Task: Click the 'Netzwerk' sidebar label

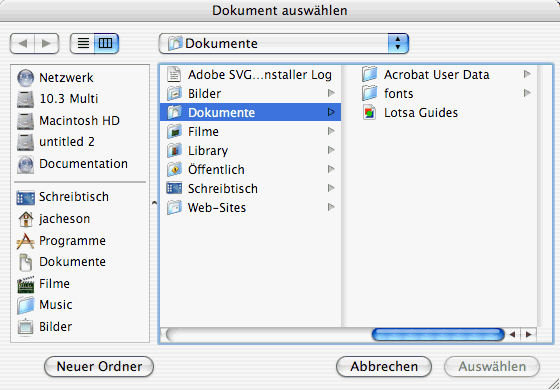Action: click(66, 78)
